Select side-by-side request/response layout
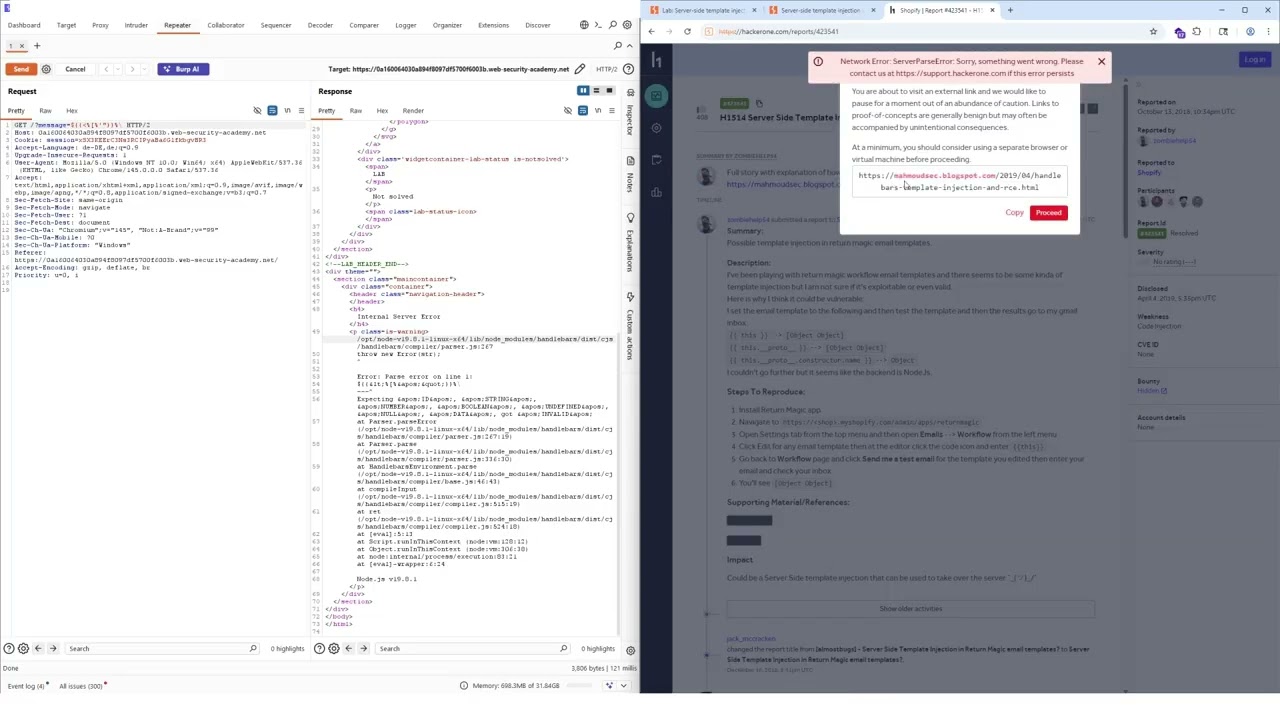Screen dimensions: 1280x720 (583, 91)
